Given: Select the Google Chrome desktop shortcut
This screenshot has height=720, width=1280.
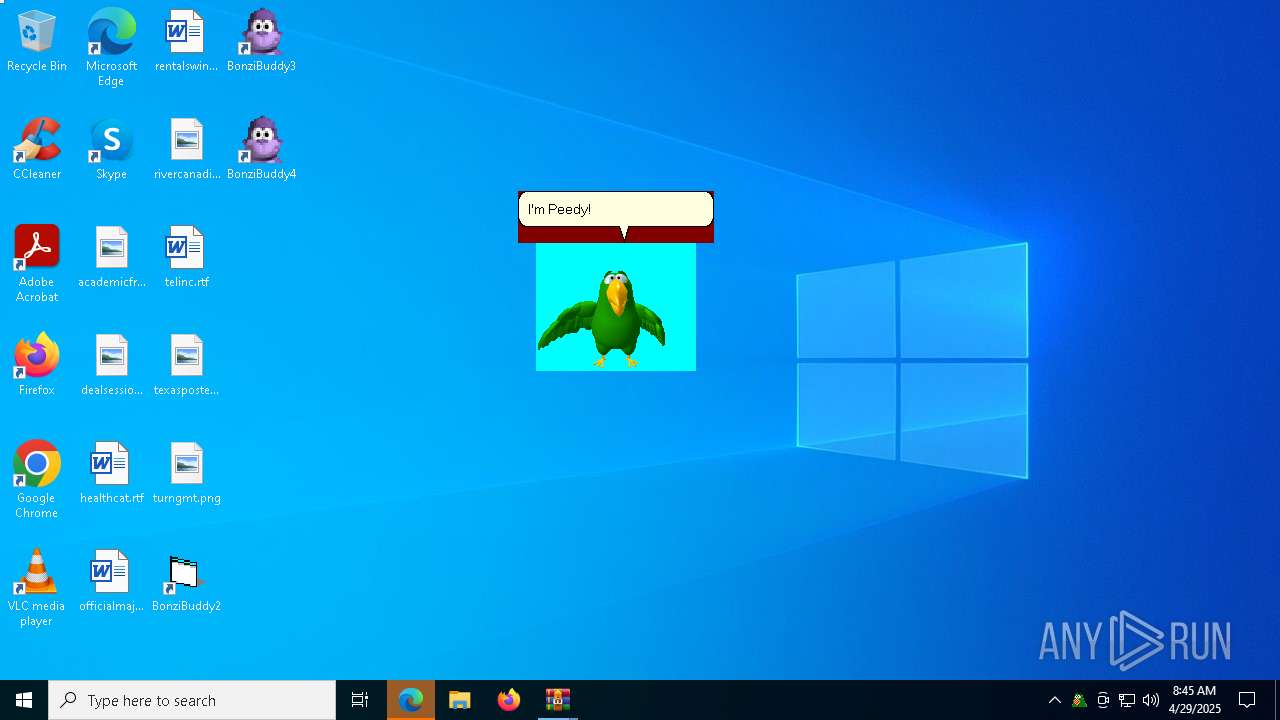Looking at the screenshot, I should click(x=37, y=480).
